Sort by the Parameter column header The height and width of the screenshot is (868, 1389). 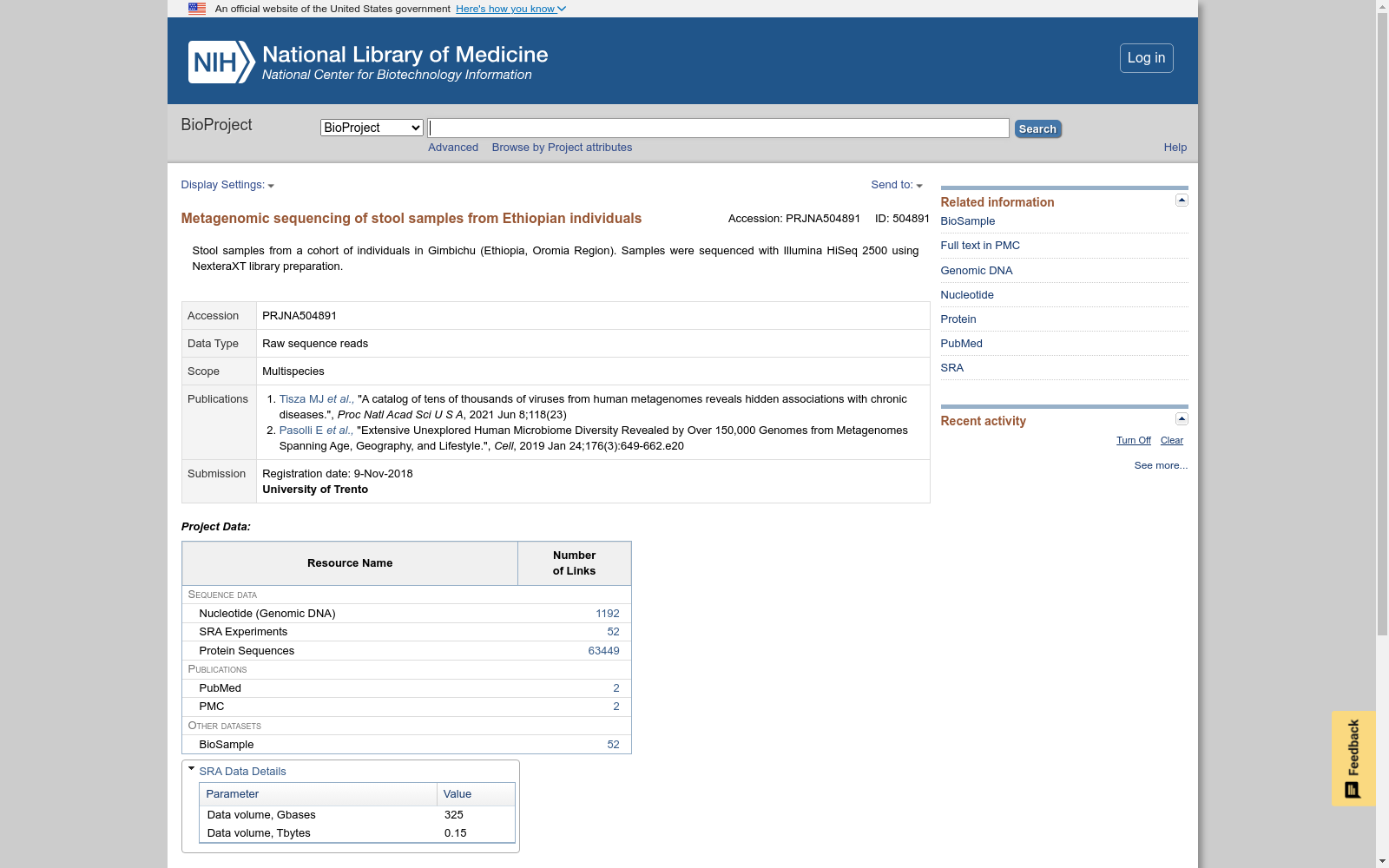click(318, 794)
